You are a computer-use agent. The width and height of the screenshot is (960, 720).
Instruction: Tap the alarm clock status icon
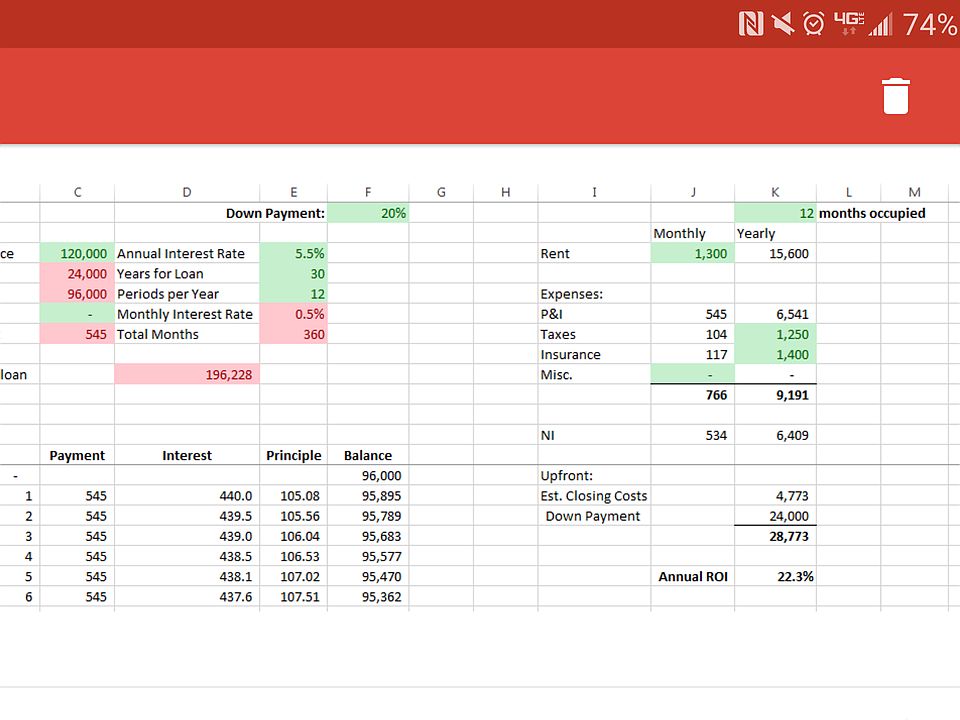814,24
